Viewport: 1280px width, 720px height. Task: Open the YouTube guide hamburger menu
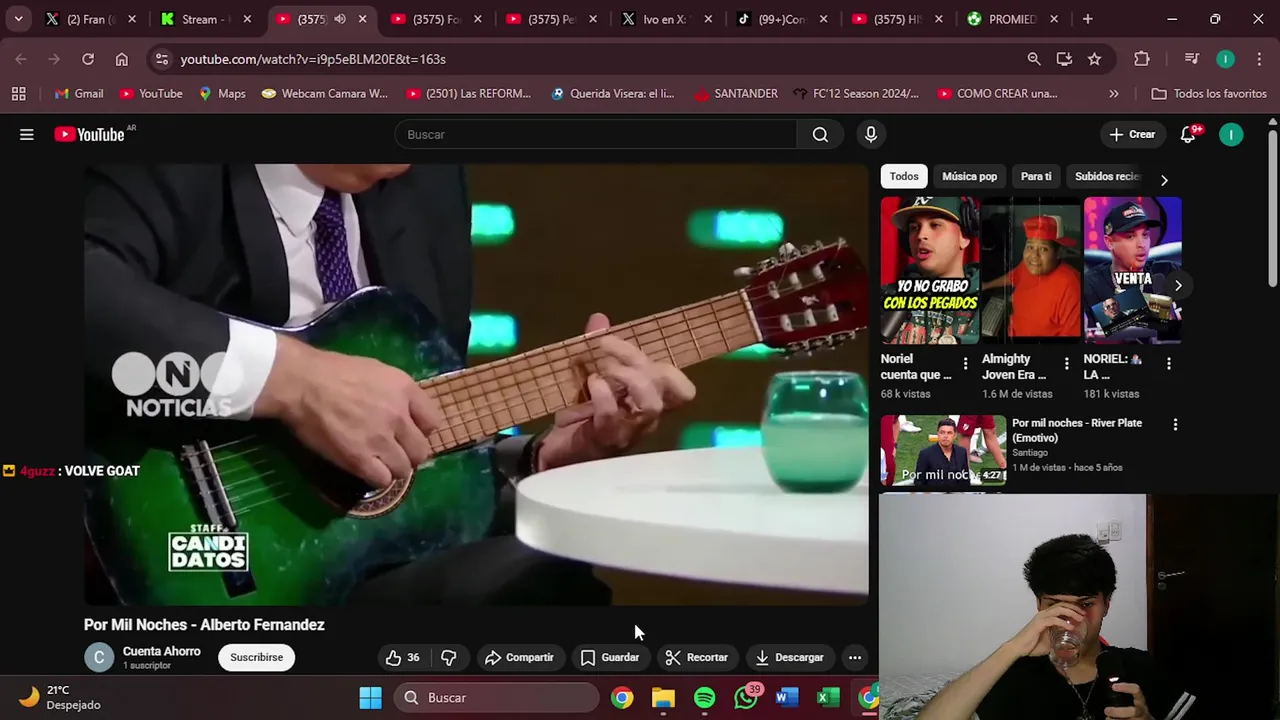click(x=27, y=134)
